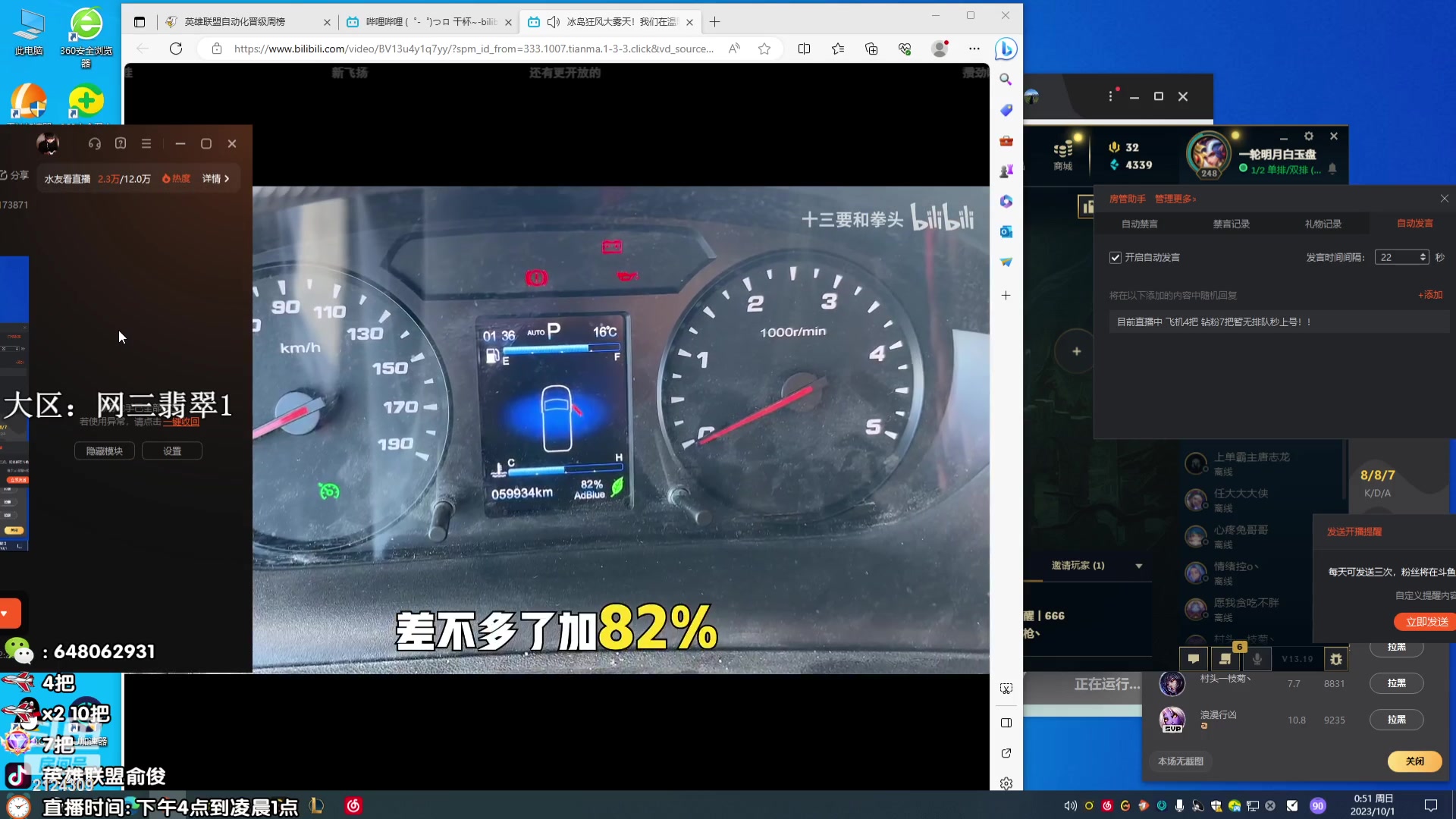Viewport: 1456px width, 819px height.
Task: Open customer service headset icon in Douyu window
Action: (94, 143)
